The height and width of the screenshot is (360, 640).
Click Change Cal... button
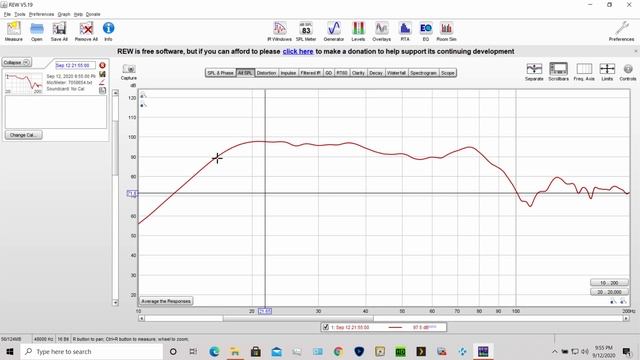pos(24,135)
